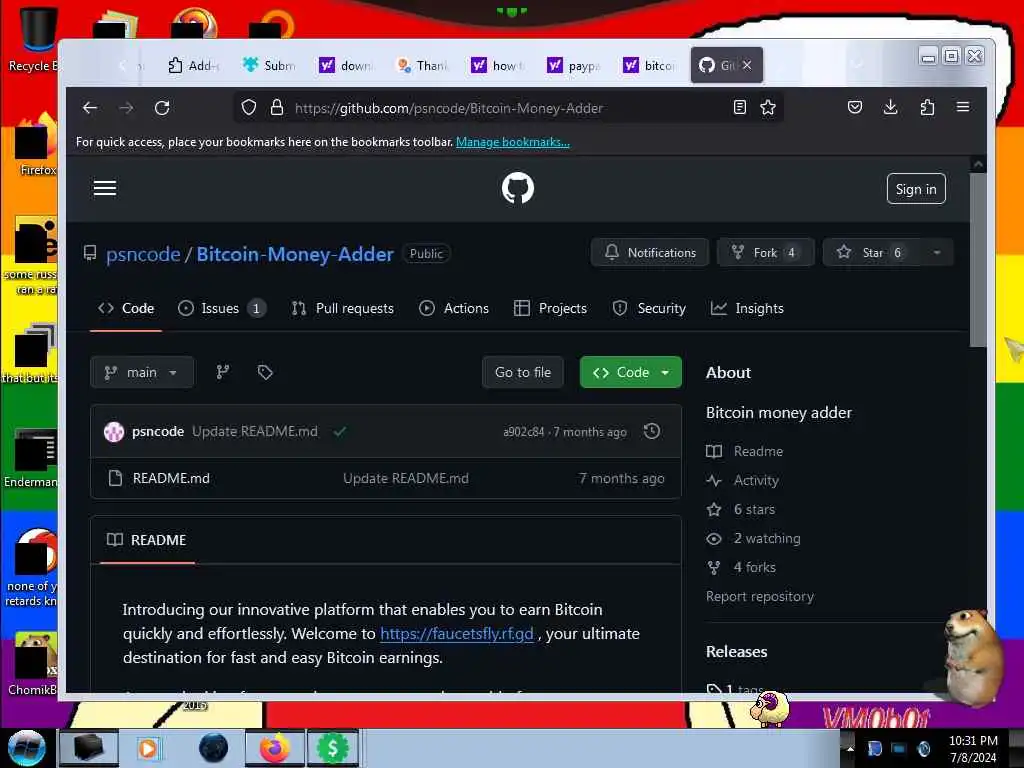Open the tracking protection shield icon
Viewport: 1024px width, 768px height.
point(249,108)
